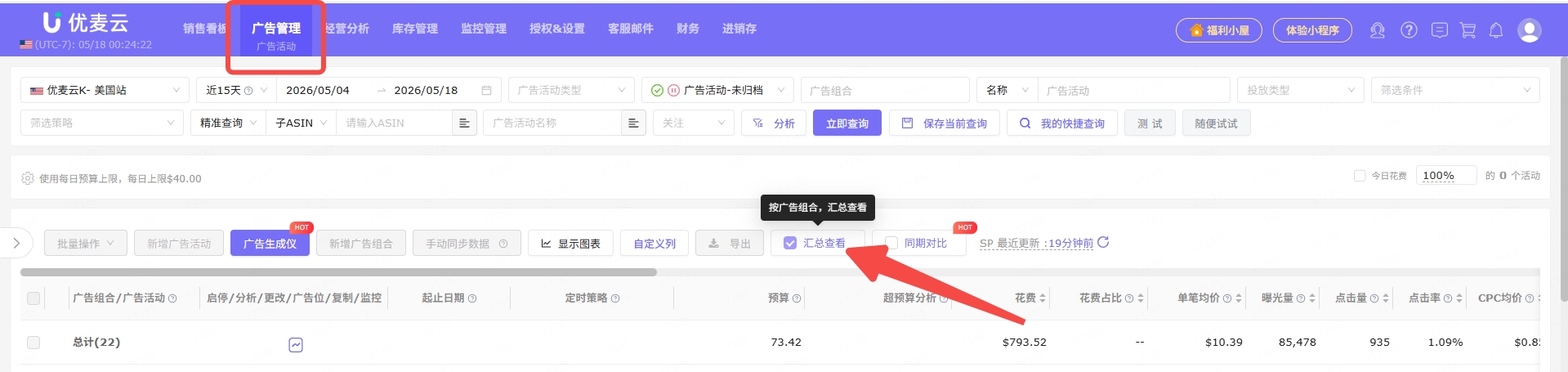Image resolution: width=1568 pixels, height=372 pixels.
Task: Click the 广告生成仪 button
Action: (x=270, y=243)
